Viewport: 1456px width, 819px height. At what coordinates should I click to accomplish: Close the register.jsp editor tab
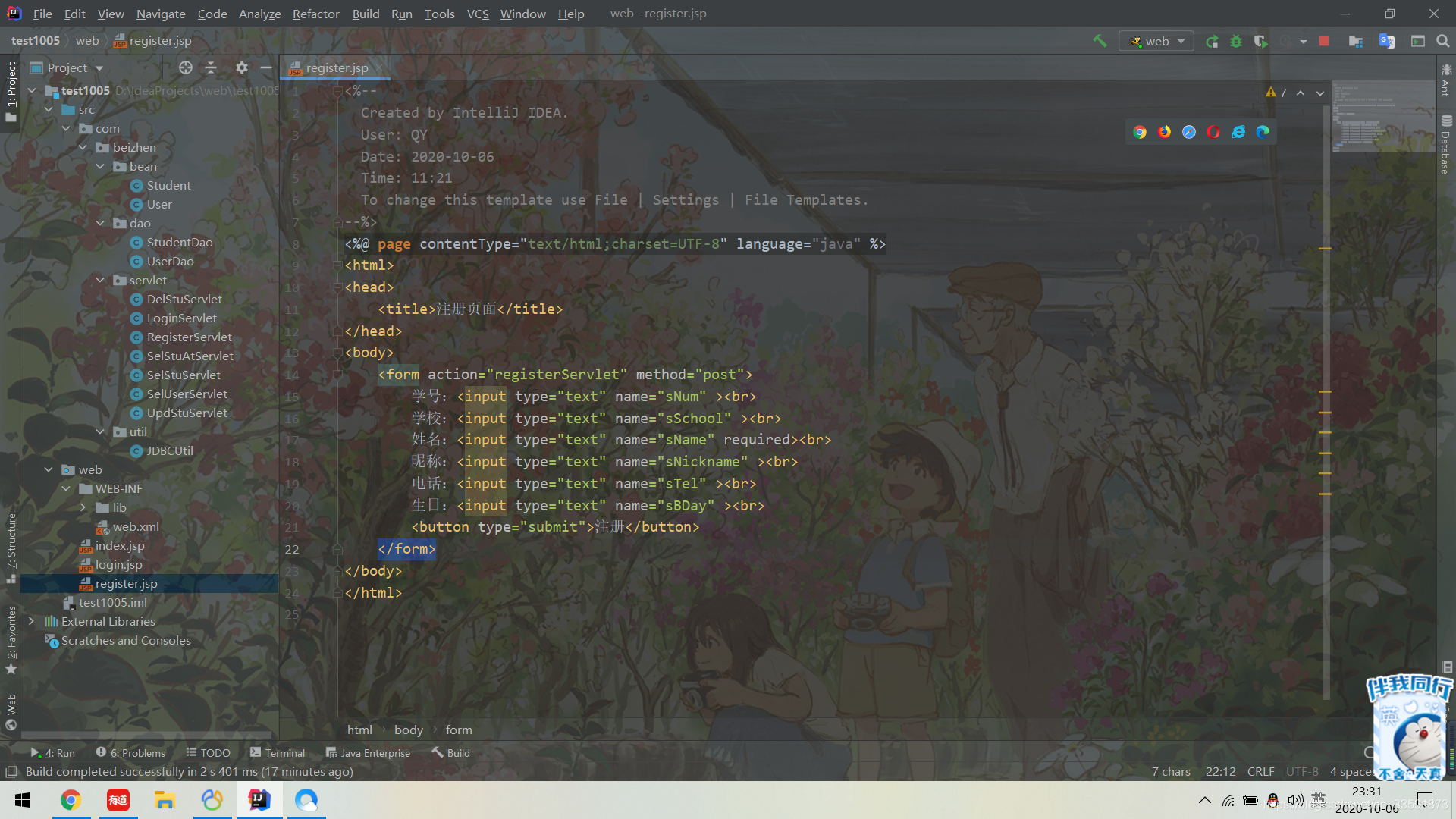point(380,68)
